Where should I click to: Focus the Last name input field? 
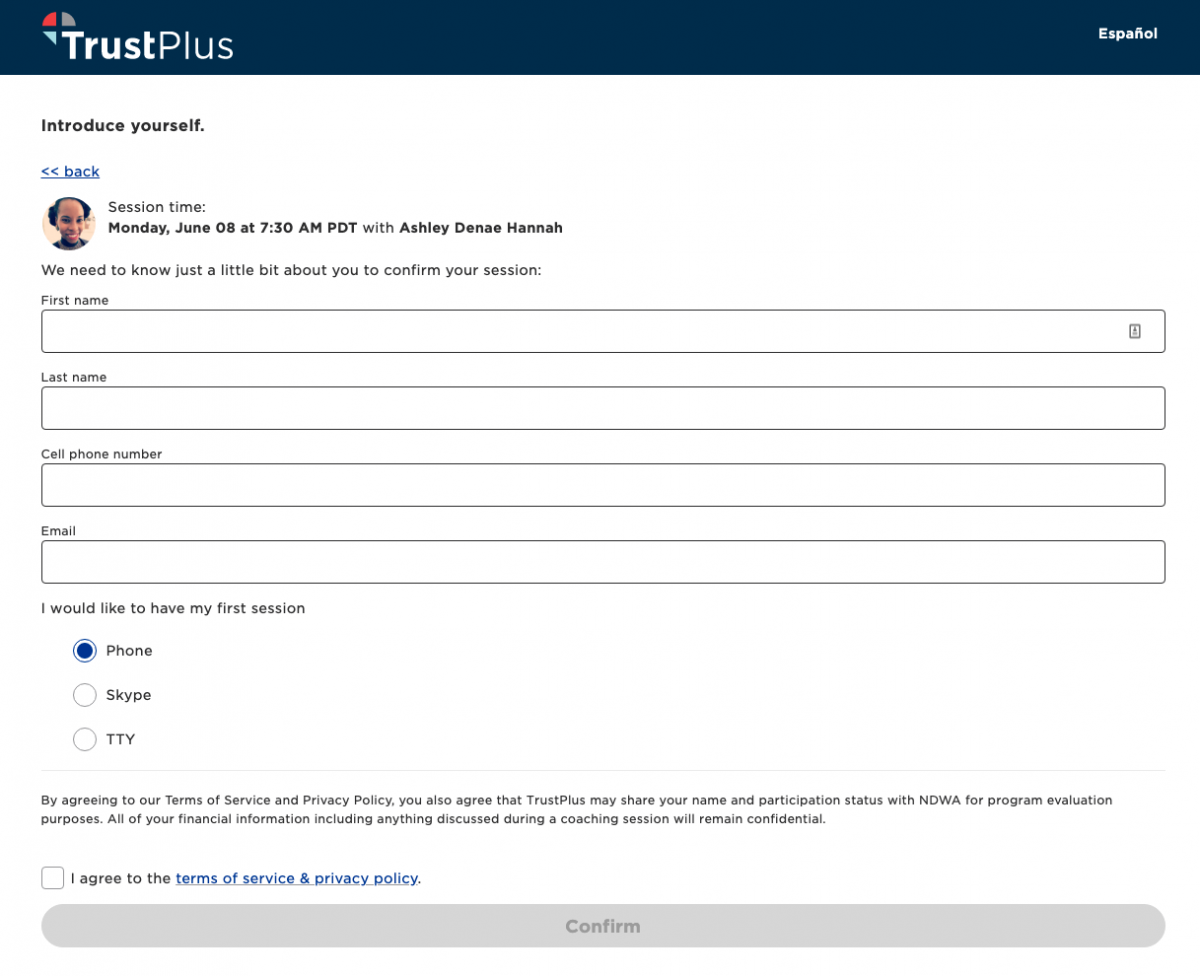(x=600, y=407)
